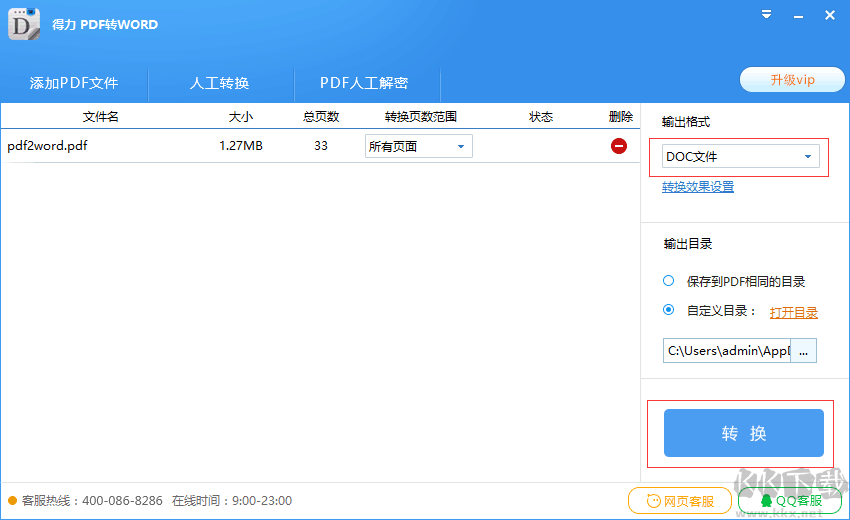The image size is (850, 520).
Task: Click the 转换页数范围 column header
Action: (x=421, y=117)
